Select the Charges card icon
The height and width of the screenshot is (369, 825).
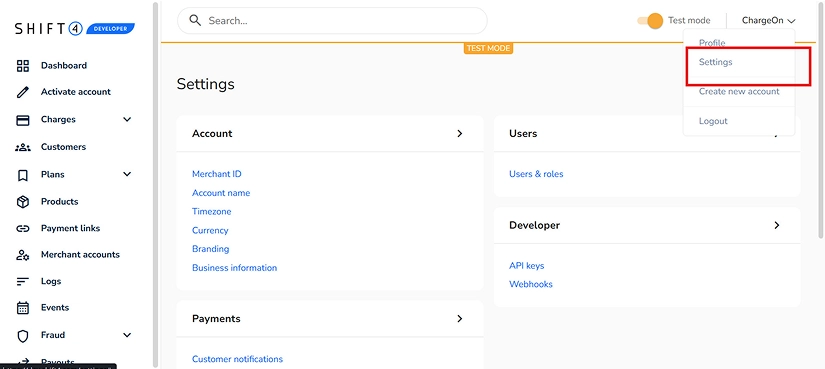(23, 120)
